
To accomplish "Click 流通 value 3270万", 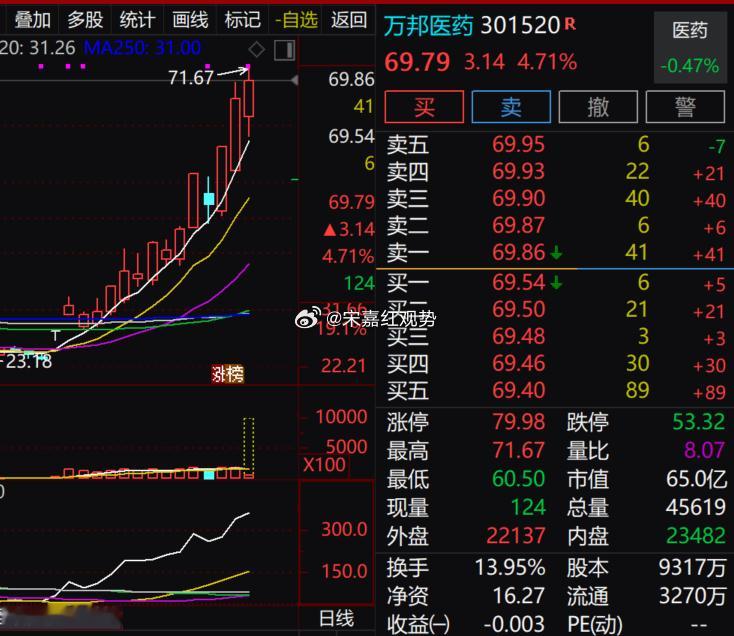I will pyautogui.click(x=692, y=596).
